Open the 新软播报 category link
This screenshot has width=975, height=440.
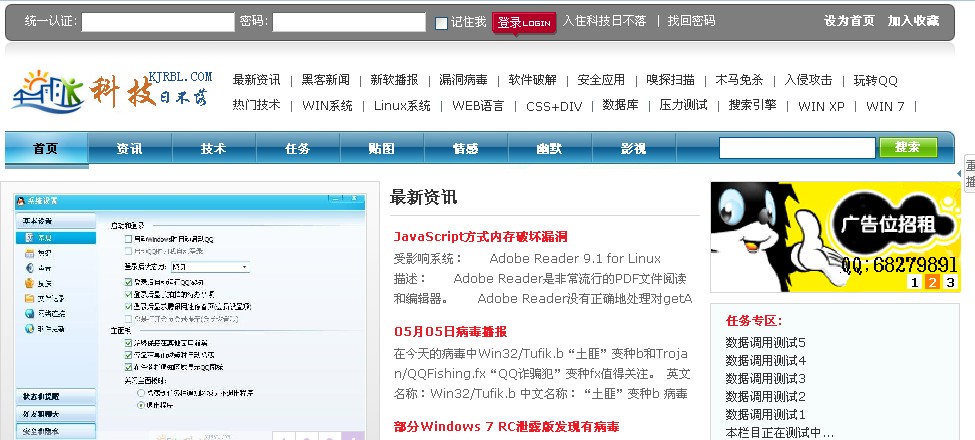coord(394,80)
